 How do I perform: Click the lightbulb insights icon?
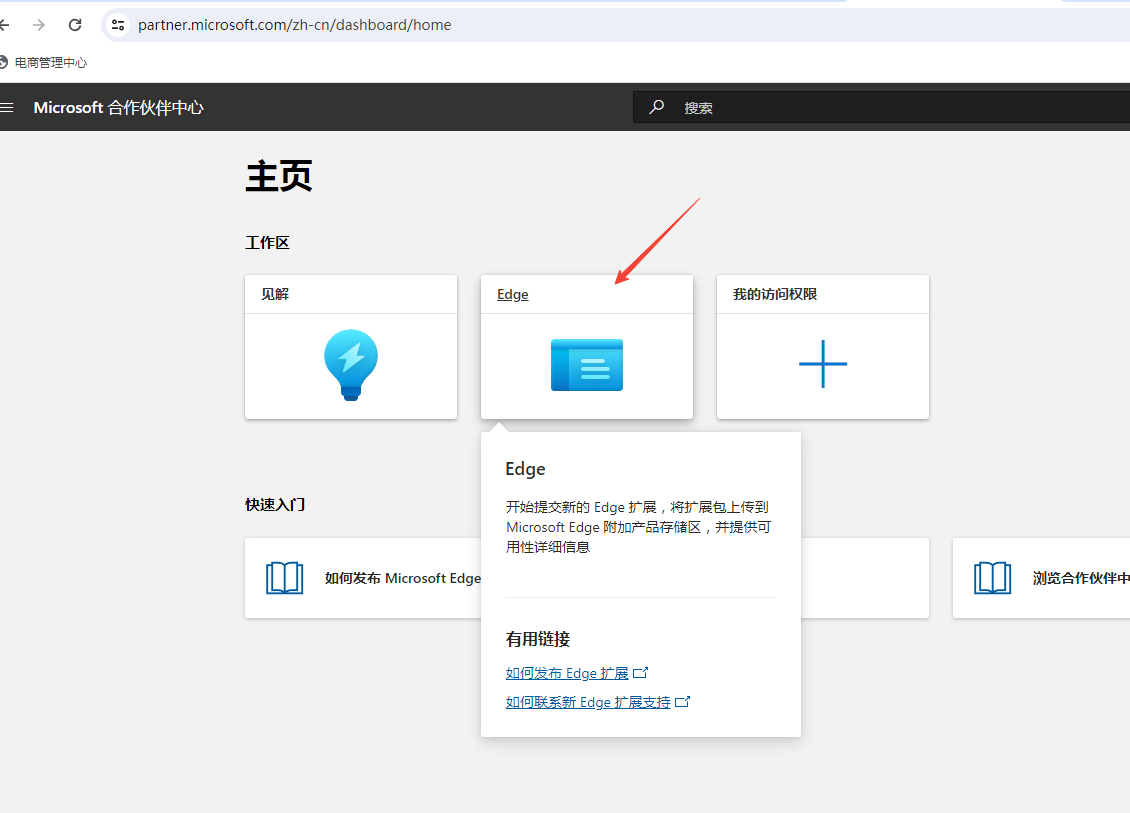(351, 365)
